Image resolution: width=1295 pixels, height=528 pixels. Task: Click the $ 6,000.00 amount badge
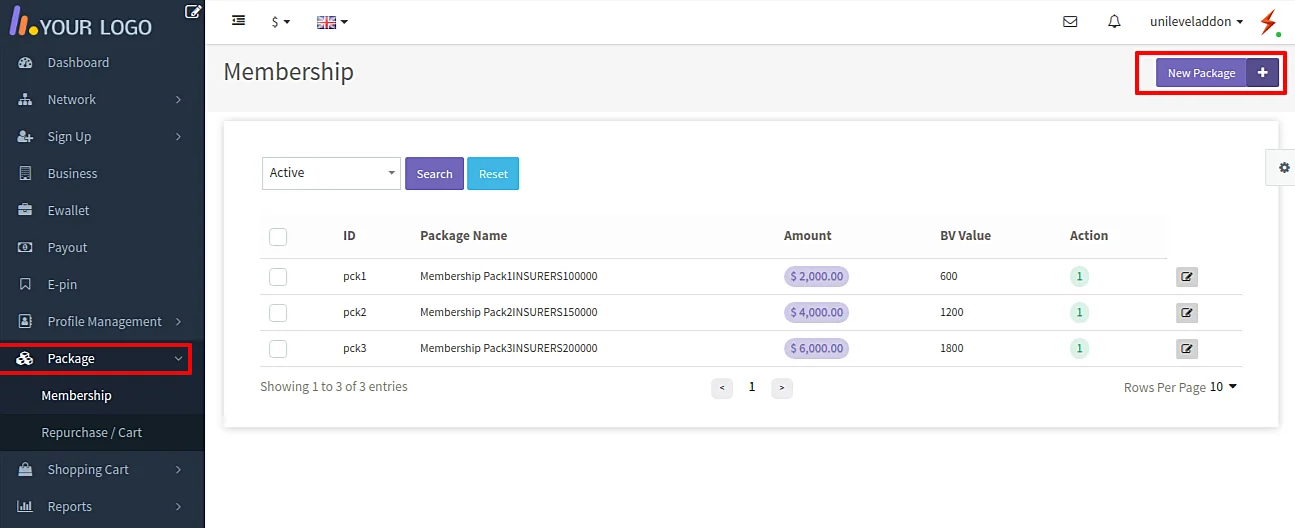[x=816, y=349]
